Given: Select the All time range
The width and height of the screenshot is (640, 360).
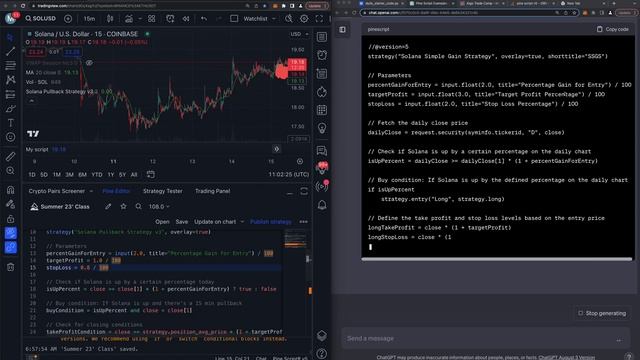Looking at the screenshot, I should 134,175.
